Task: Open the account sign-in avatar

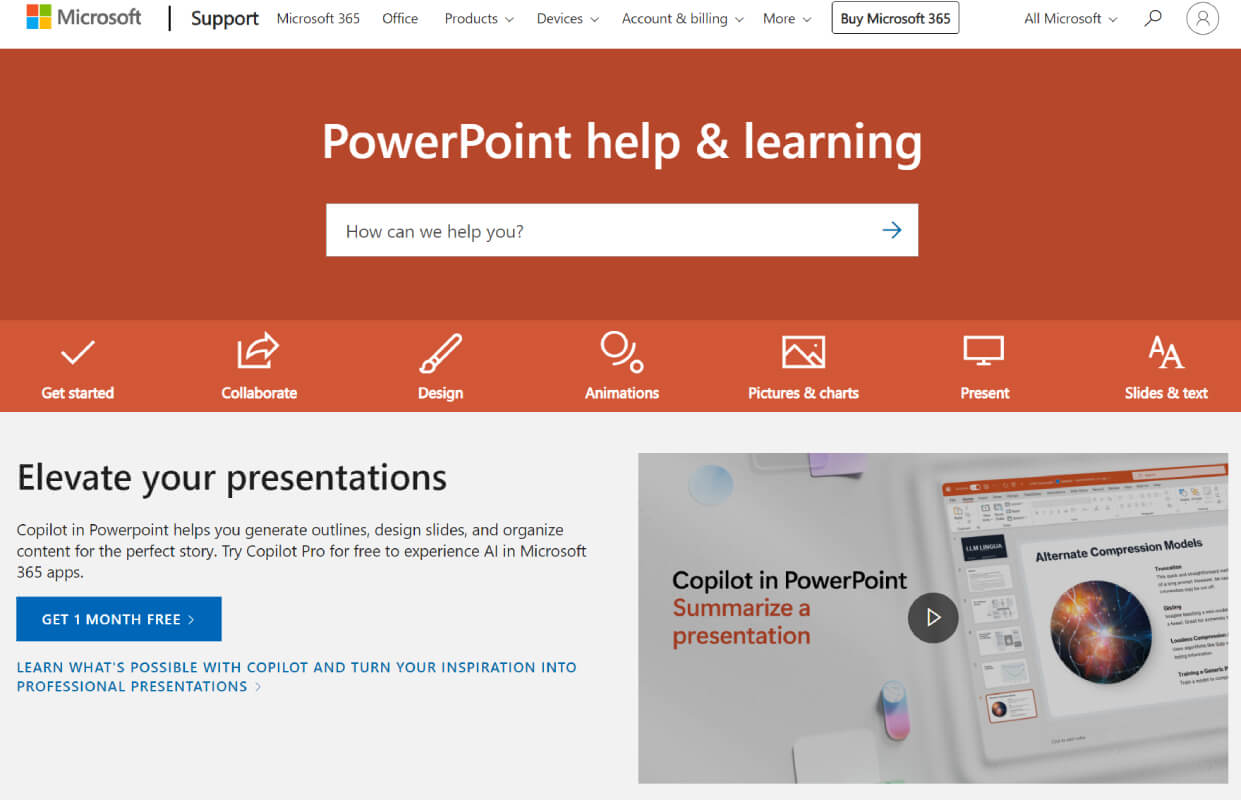Action: [1203, 18]
